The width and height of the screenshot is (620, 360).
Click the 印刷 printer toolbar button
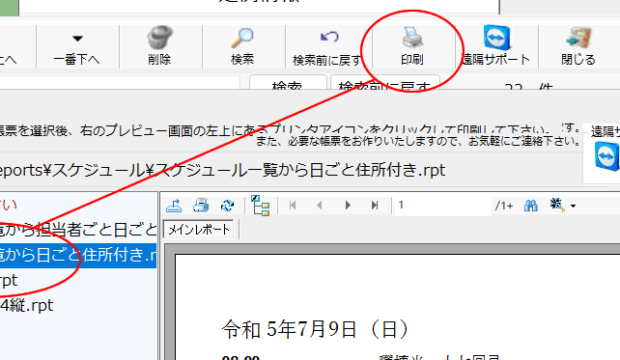pyautogui.click(x=412, y=47)
